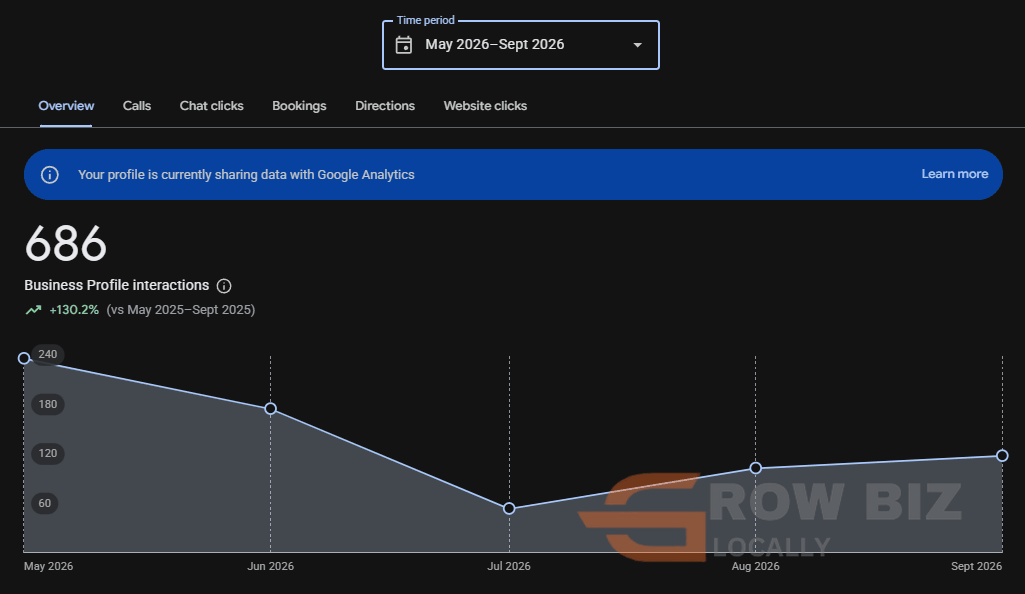This screenshot has width=1025, height=594.
Task: Click the info icon beside Business Profile interactions
Action: click(x=224, y=286)
